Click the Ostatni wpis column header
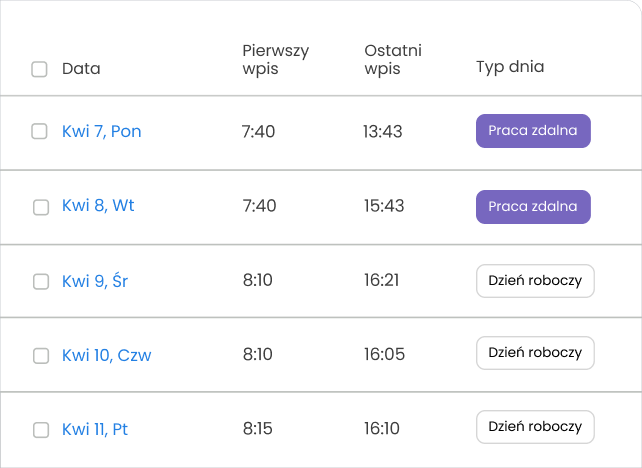 coord(393,59)
